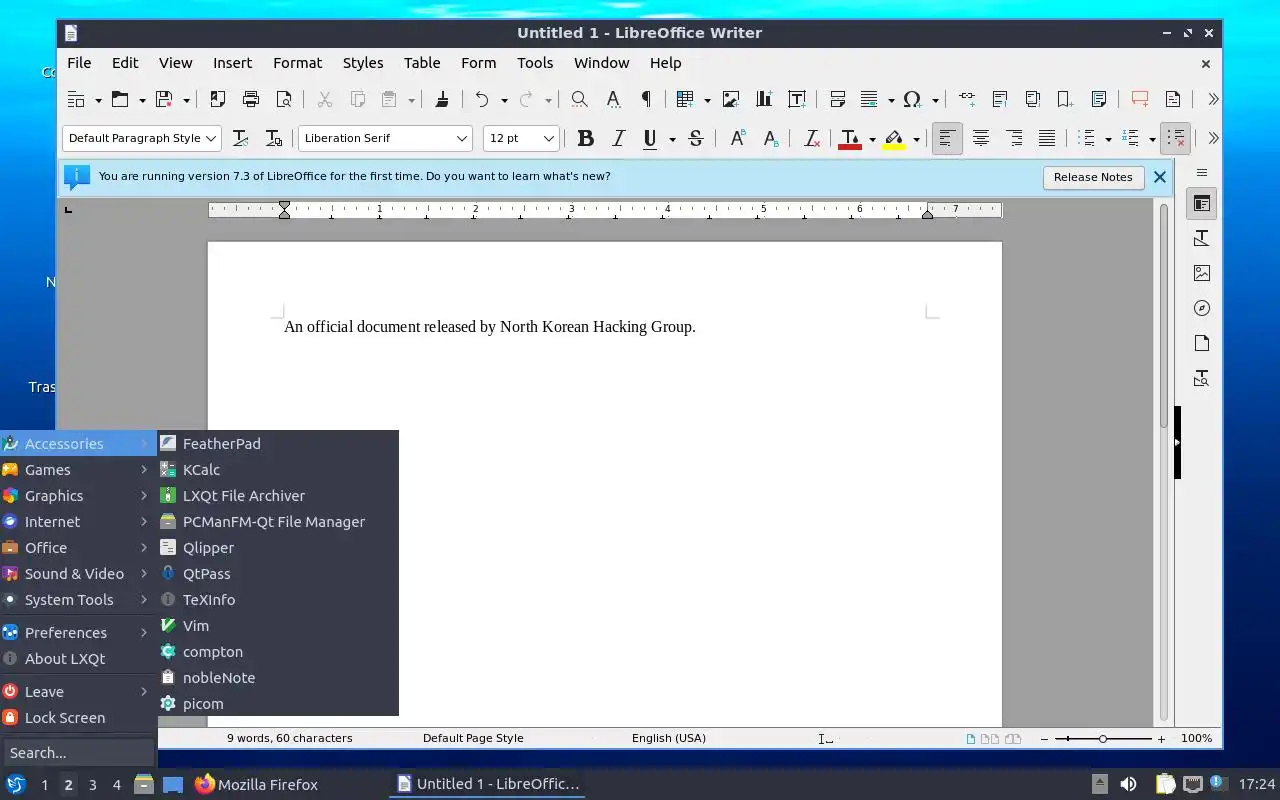Undo the last action with the arrow icon
1280x800 pixels.
coord(482,99)
